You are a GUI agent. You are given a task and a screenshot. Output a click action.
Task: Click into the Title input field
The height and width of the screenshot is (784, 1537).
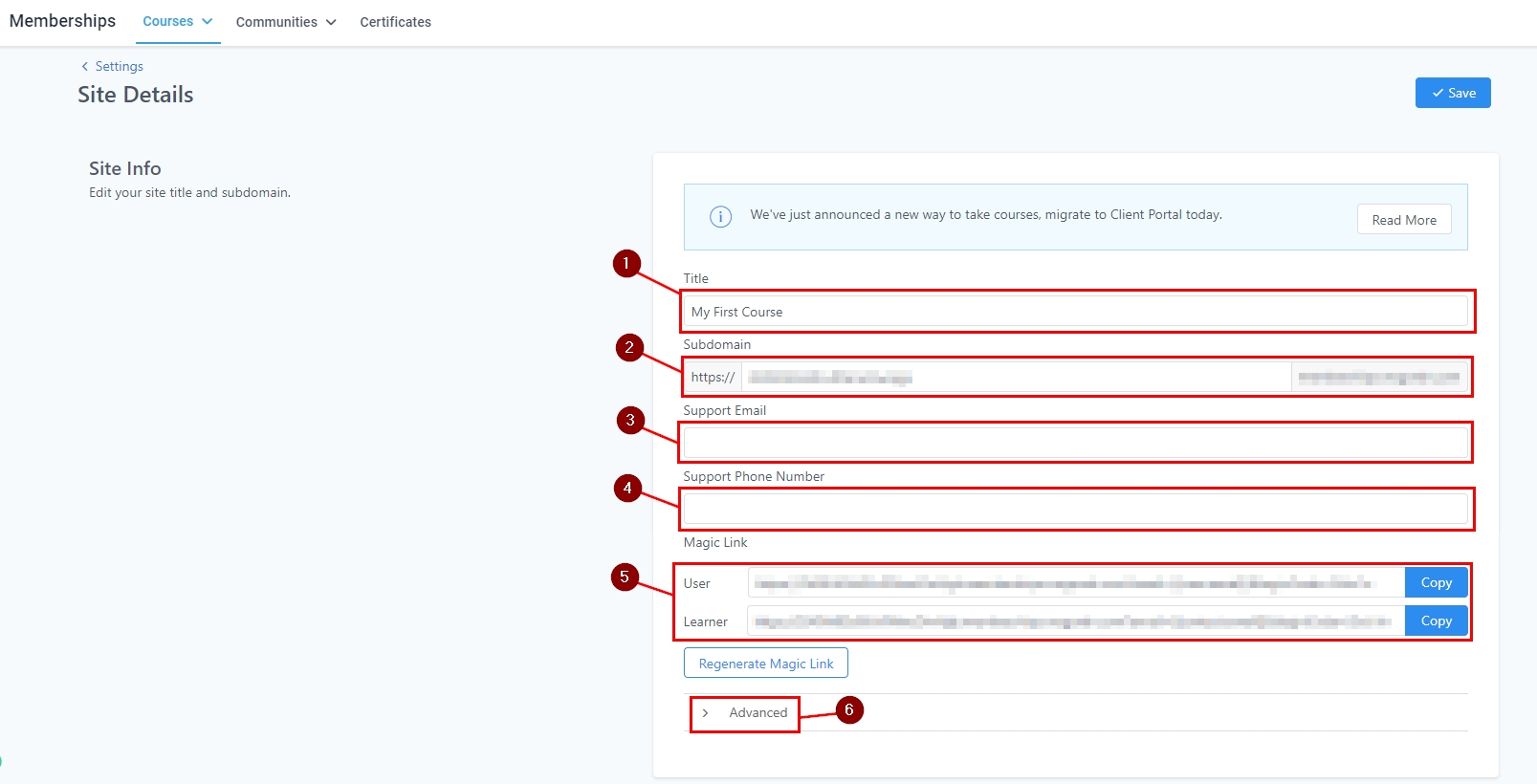pyautogui.click(x=1075, y=313)
